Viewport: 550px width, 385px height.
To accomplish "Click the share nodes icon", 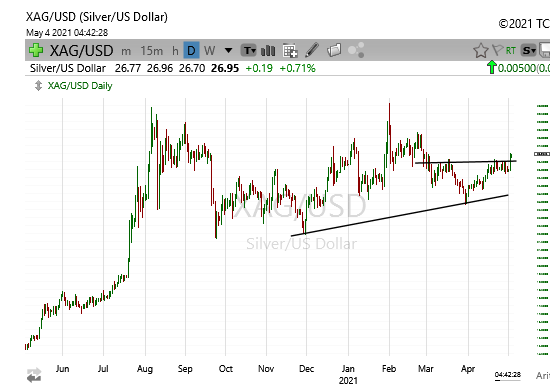I will point(356,50).
